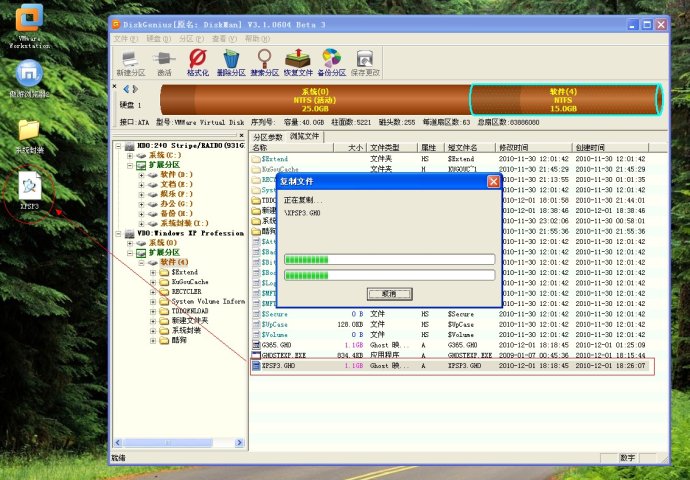Image resolution: width=690 pixels, height=480 pixels.
Task: Click the upper copy progress bar
Action: [389, 260]
